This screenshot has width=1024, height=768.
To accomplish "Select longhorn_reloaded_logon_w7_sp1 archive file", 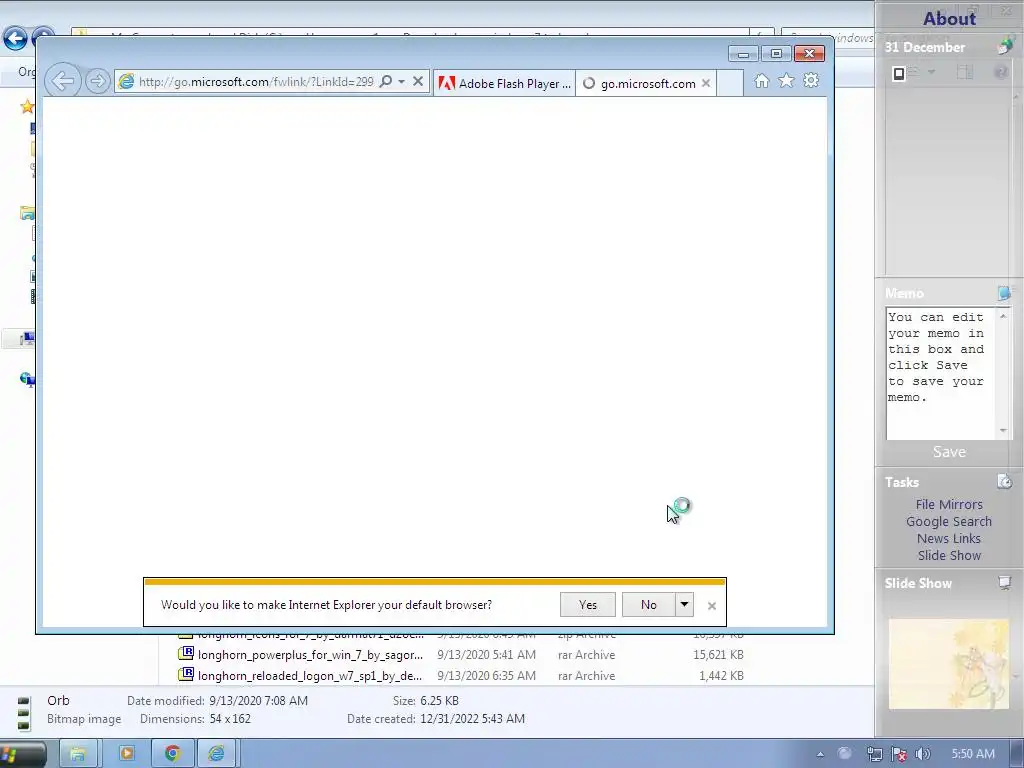I will tap(310, 675).
